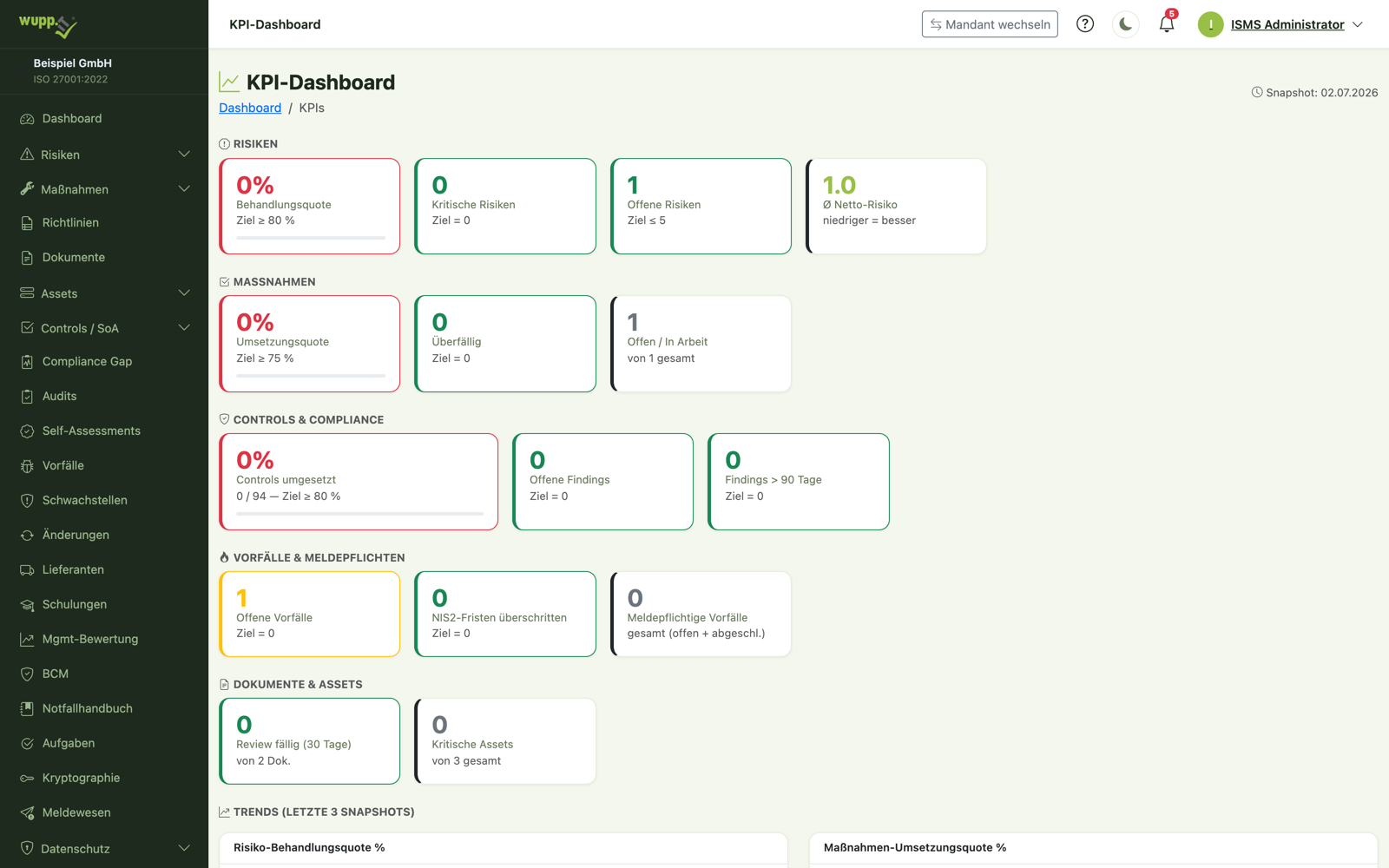The height and width of the screenshot is (868, 1389).
Task: Click NIS2-Fristen überschritten card
Action: pyautogui.click(x=505, y=614)
